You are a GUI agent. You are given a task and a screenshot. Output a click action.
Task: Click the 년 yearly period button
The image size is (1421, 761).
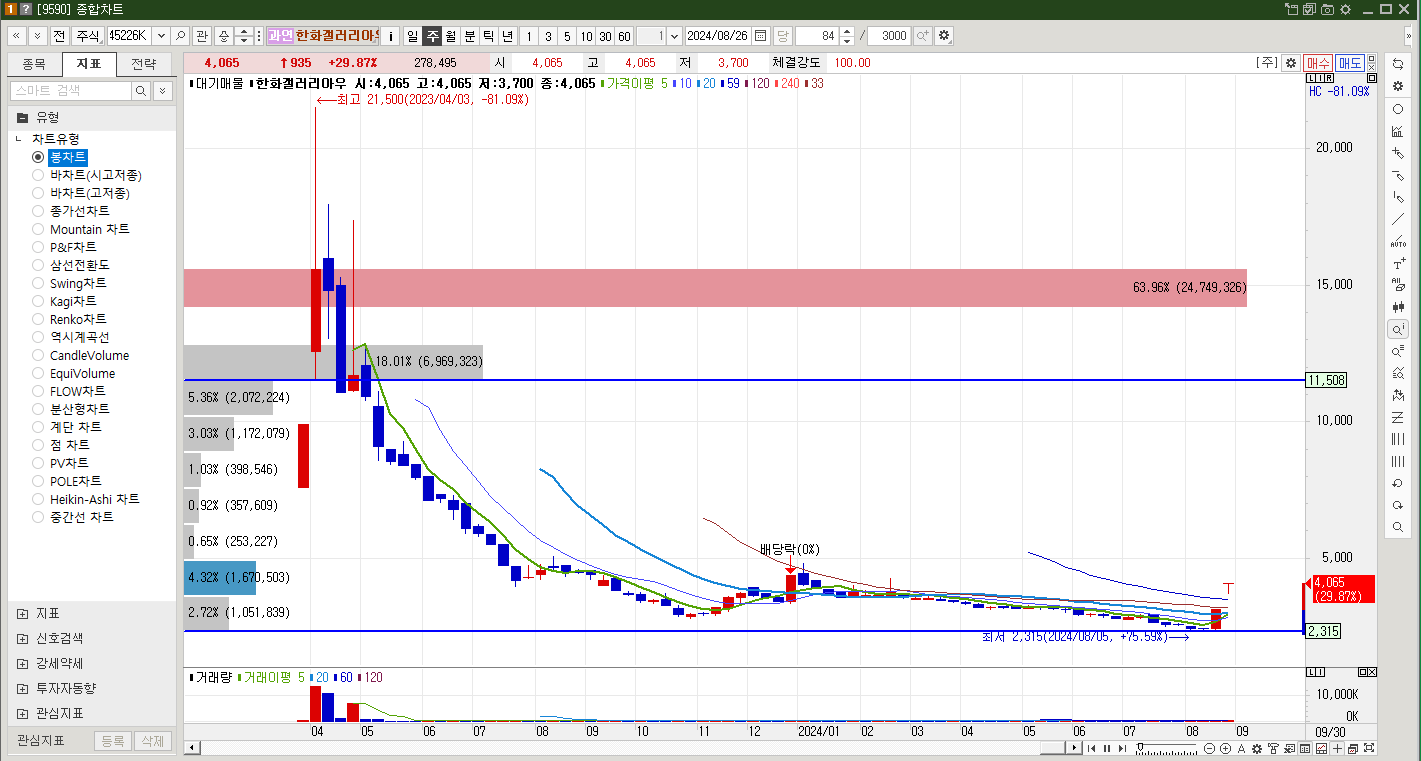[508, 36]
